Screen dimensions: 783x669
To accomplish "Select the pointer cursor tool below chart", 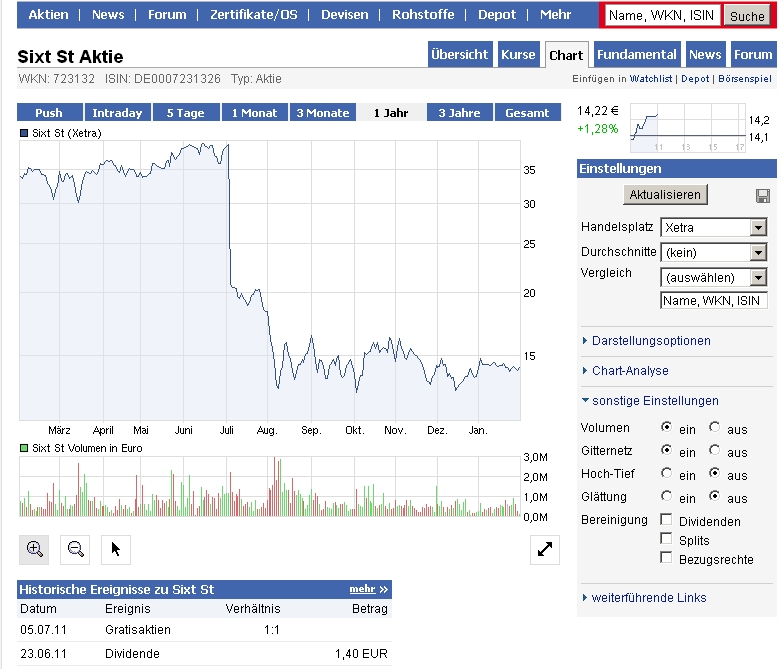I will point(116,550).
